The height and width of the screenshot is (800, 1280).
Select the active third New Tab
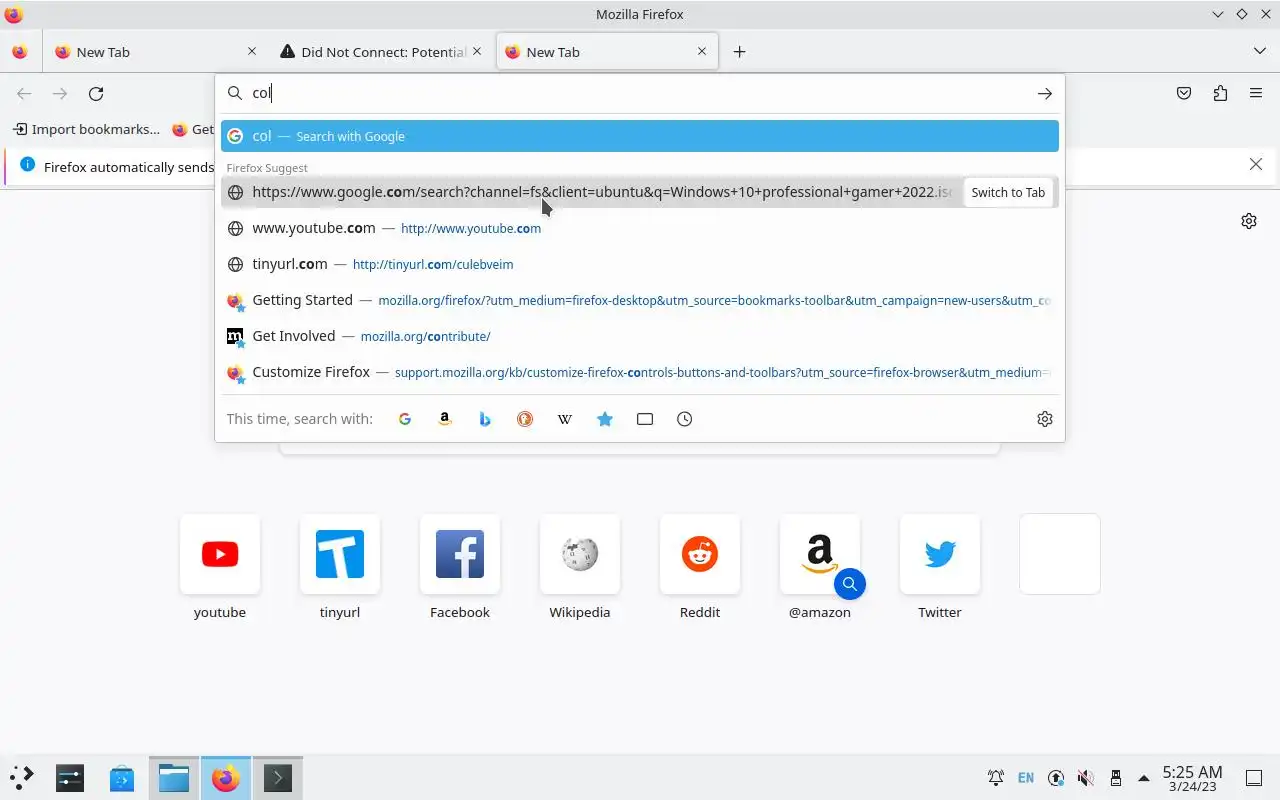click(607, 52)
